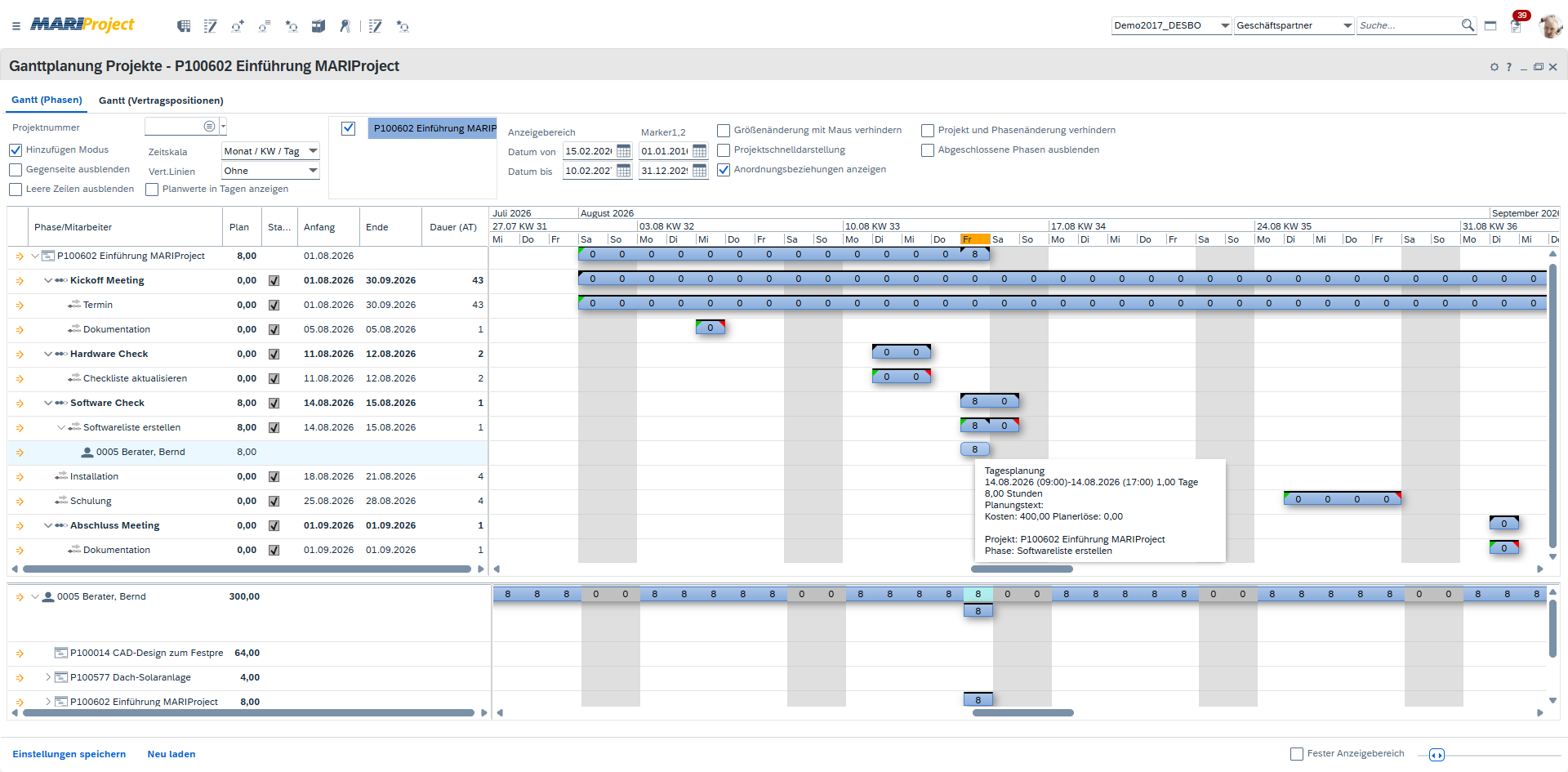Select the Checkliste aktualisieren row
Viewport: 1568px width, 772px height.
[x=248, y=379]
